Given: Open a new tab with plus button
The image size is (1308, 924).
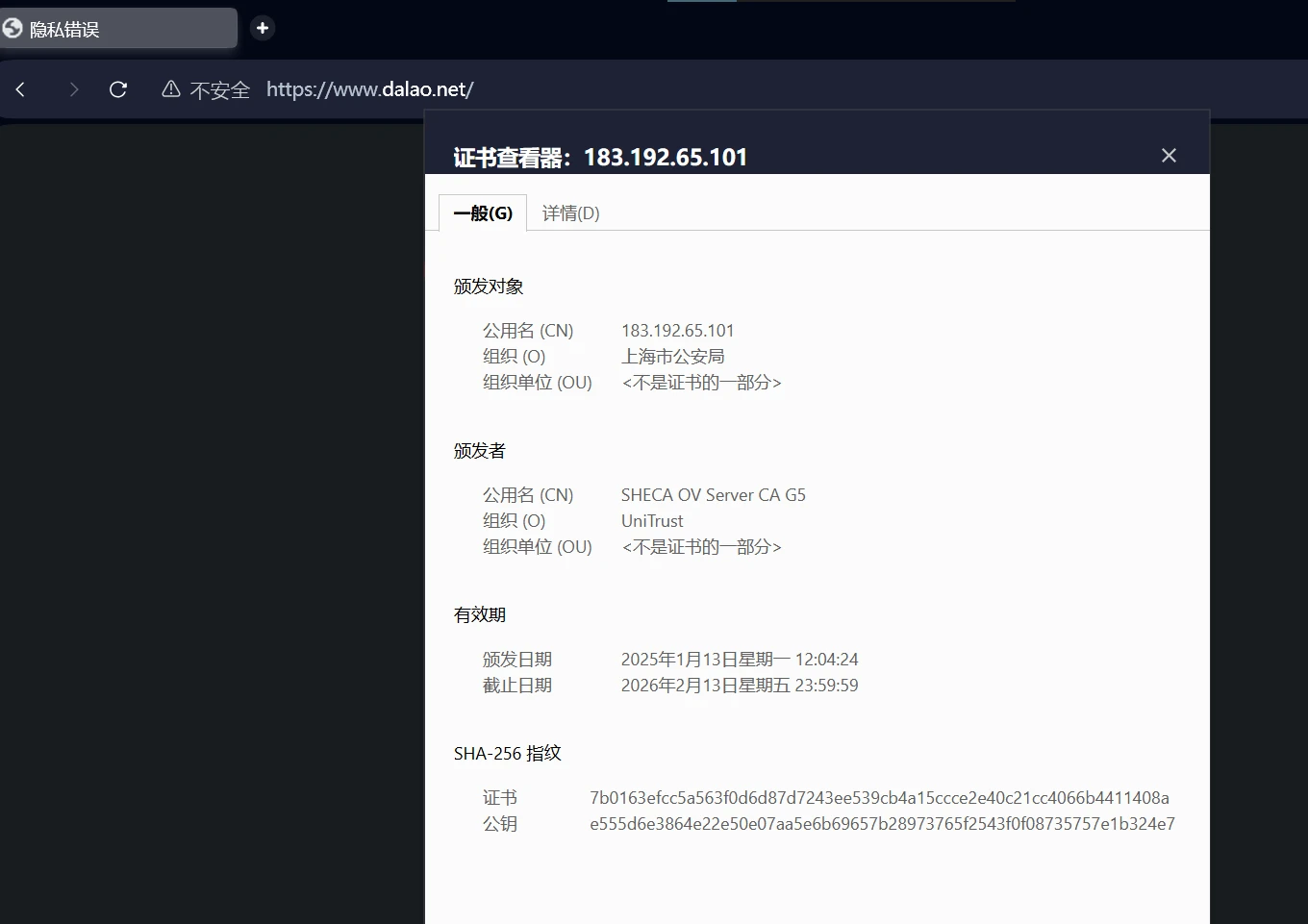Looking at the screenshot, I should pos(262,28).
